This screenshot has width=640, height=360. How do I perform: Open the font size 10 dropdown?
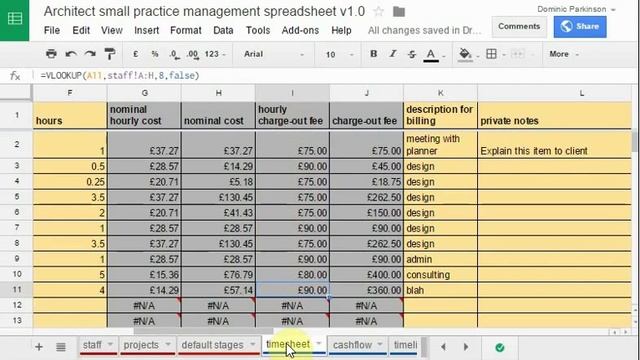pyautogui.click(x=339, y=54)
